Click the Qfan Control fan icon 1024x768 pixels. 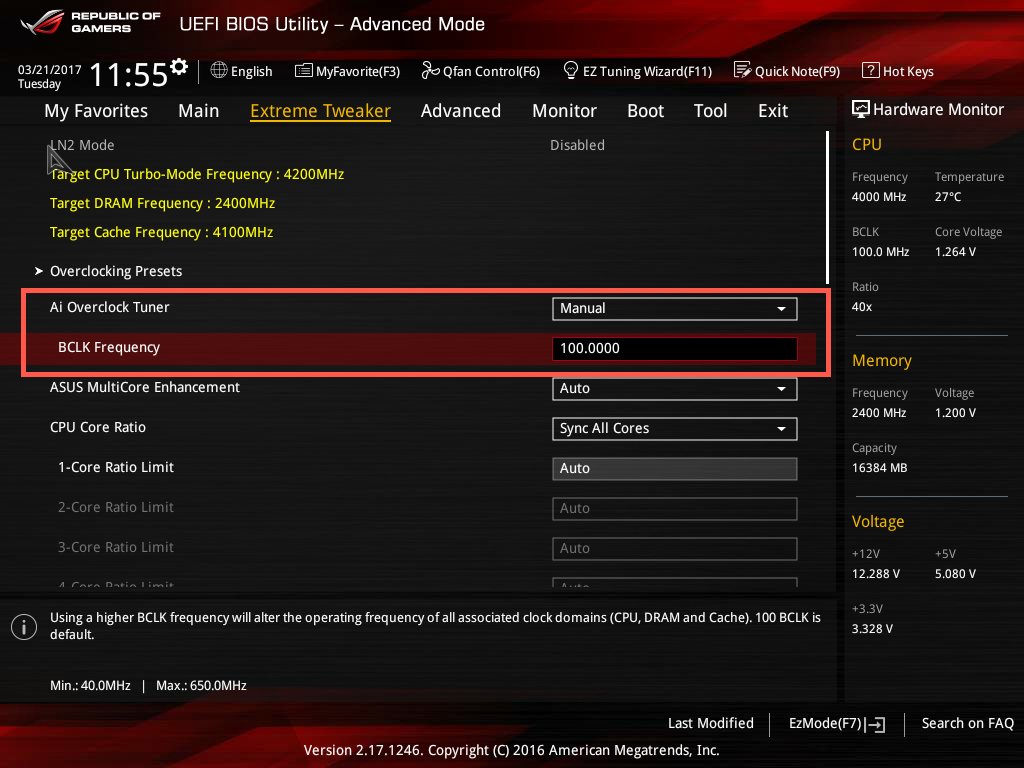430,70
